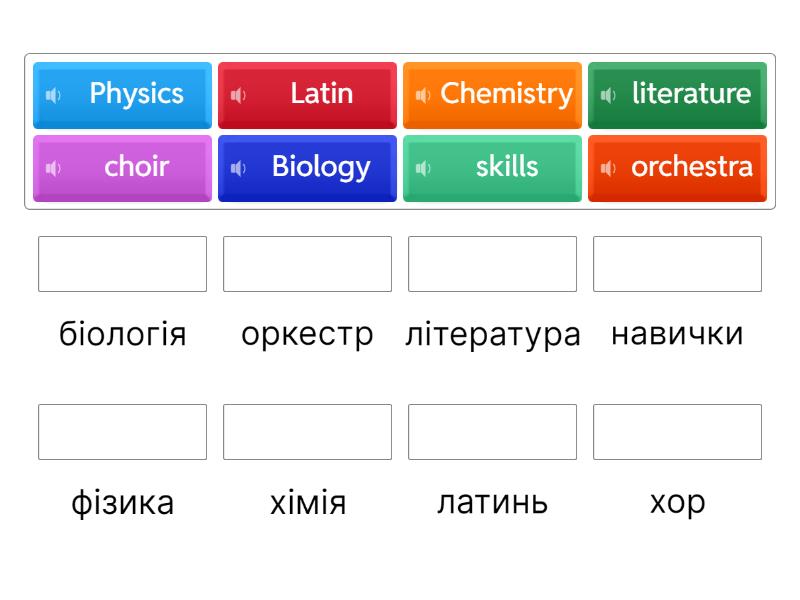Choose the drop slot above латинь
Viewport: 800px width, 600px height.
click(x=492, y=432)
